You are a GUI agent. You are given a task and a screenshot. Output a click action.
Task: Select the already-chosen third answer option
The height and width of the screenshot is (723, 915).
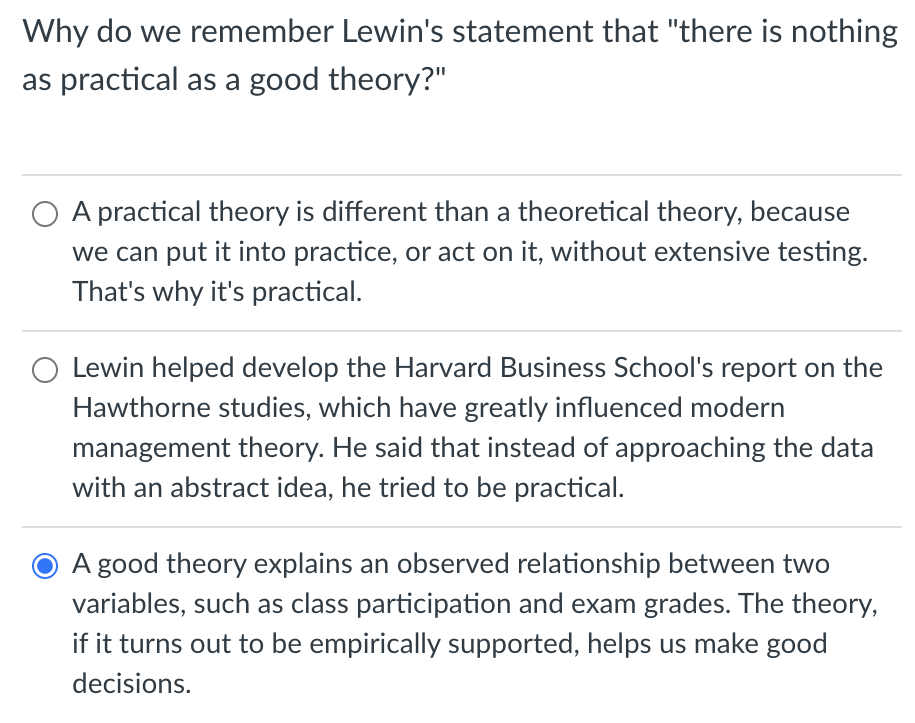pos(44,565)
